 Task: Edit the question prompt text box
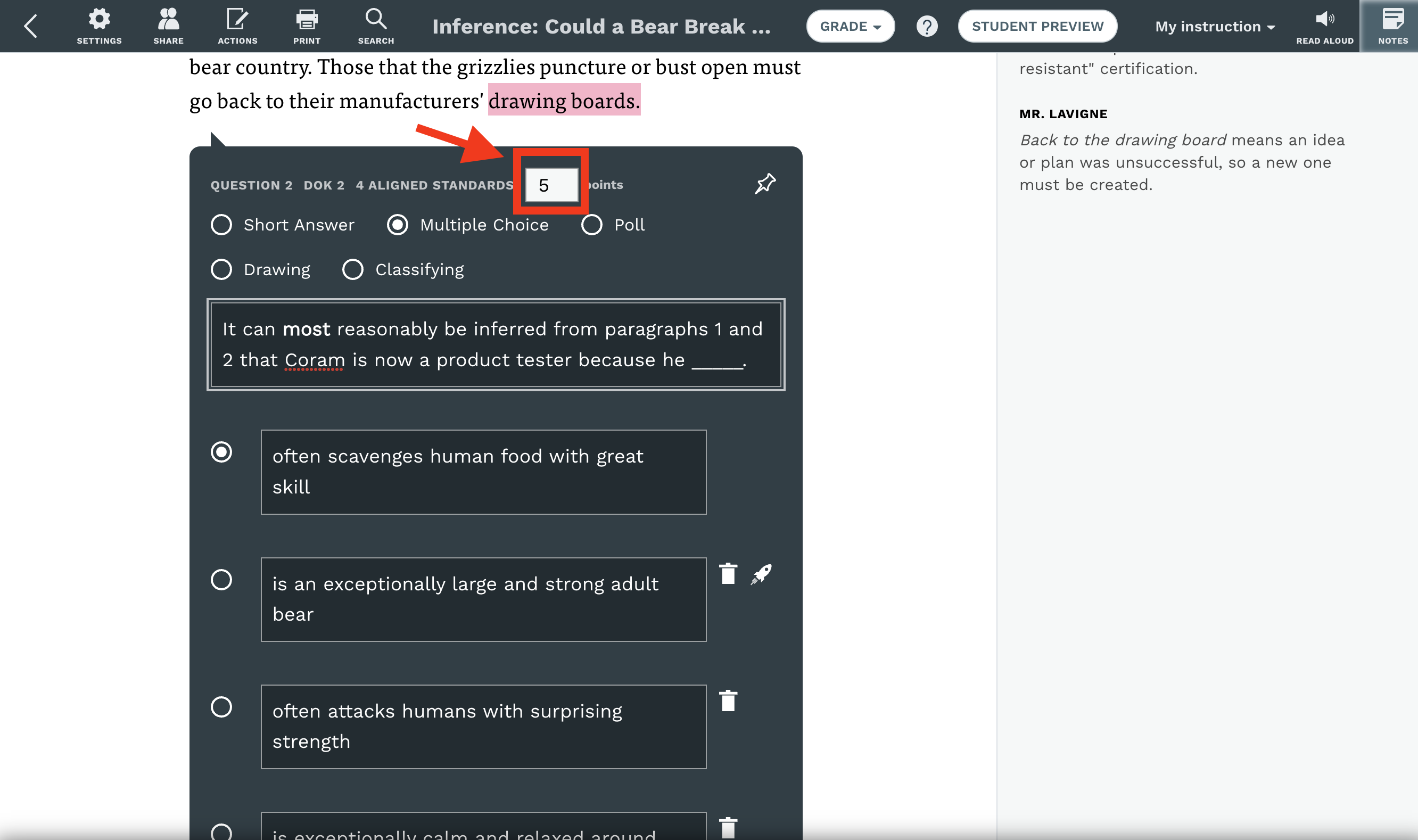pyautogui.click(x=496, y=344)
